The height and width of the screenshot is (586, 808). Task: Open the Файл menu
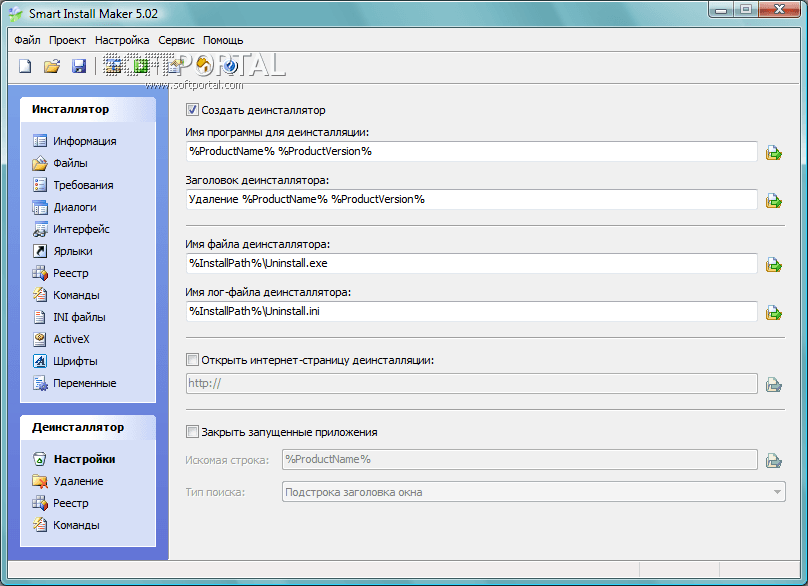coord(27,40)
